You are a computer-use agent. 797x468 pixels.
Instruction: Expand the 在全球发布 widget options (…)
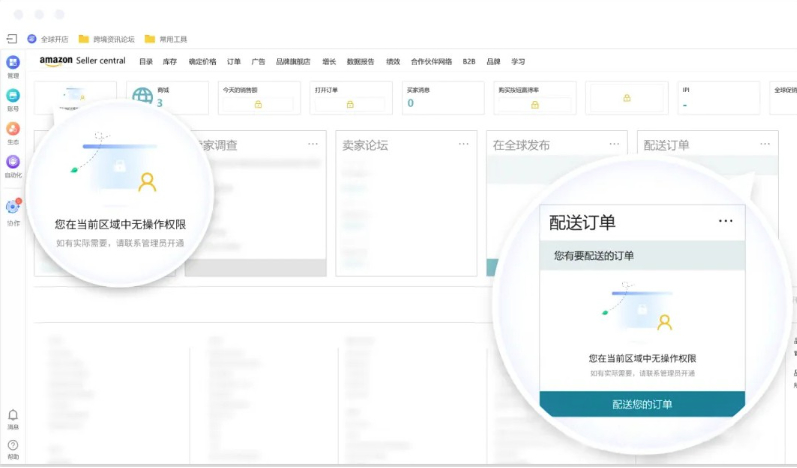coord(615,144)
